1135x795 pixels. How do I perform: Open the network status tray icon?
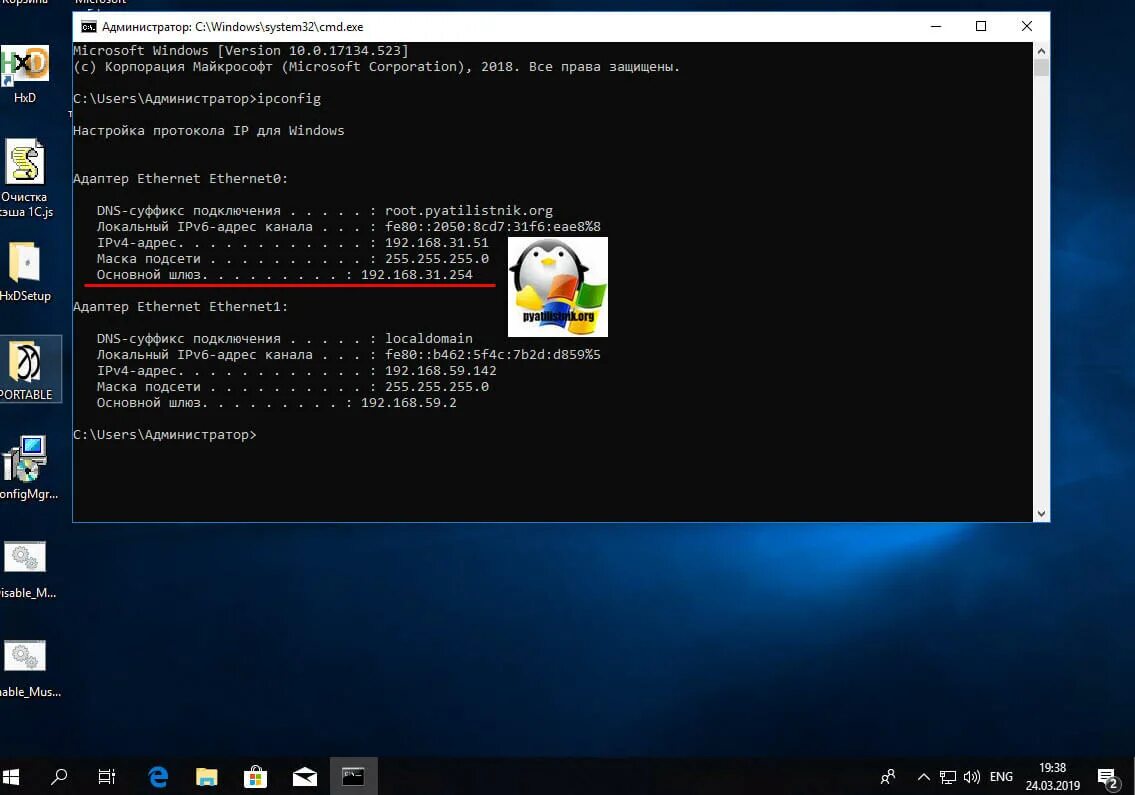click(948, 777)
